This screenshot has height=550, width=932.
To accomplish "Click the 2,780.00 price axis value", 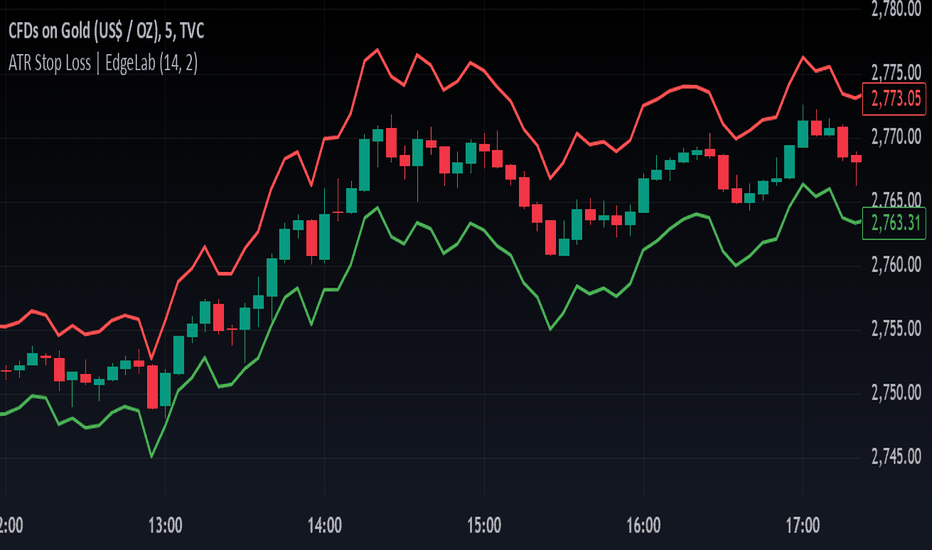I will coord(896,10).
